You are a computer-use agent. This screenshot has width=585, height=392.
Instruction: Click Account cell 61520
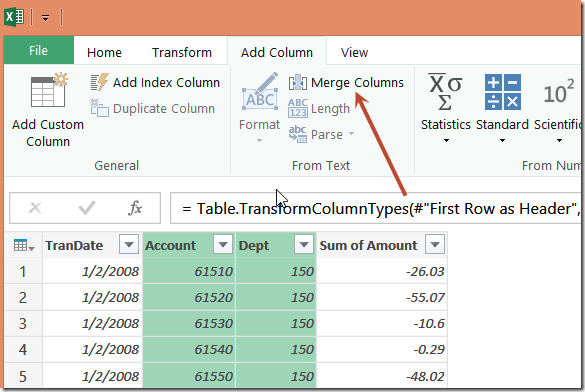coord(189,297)
